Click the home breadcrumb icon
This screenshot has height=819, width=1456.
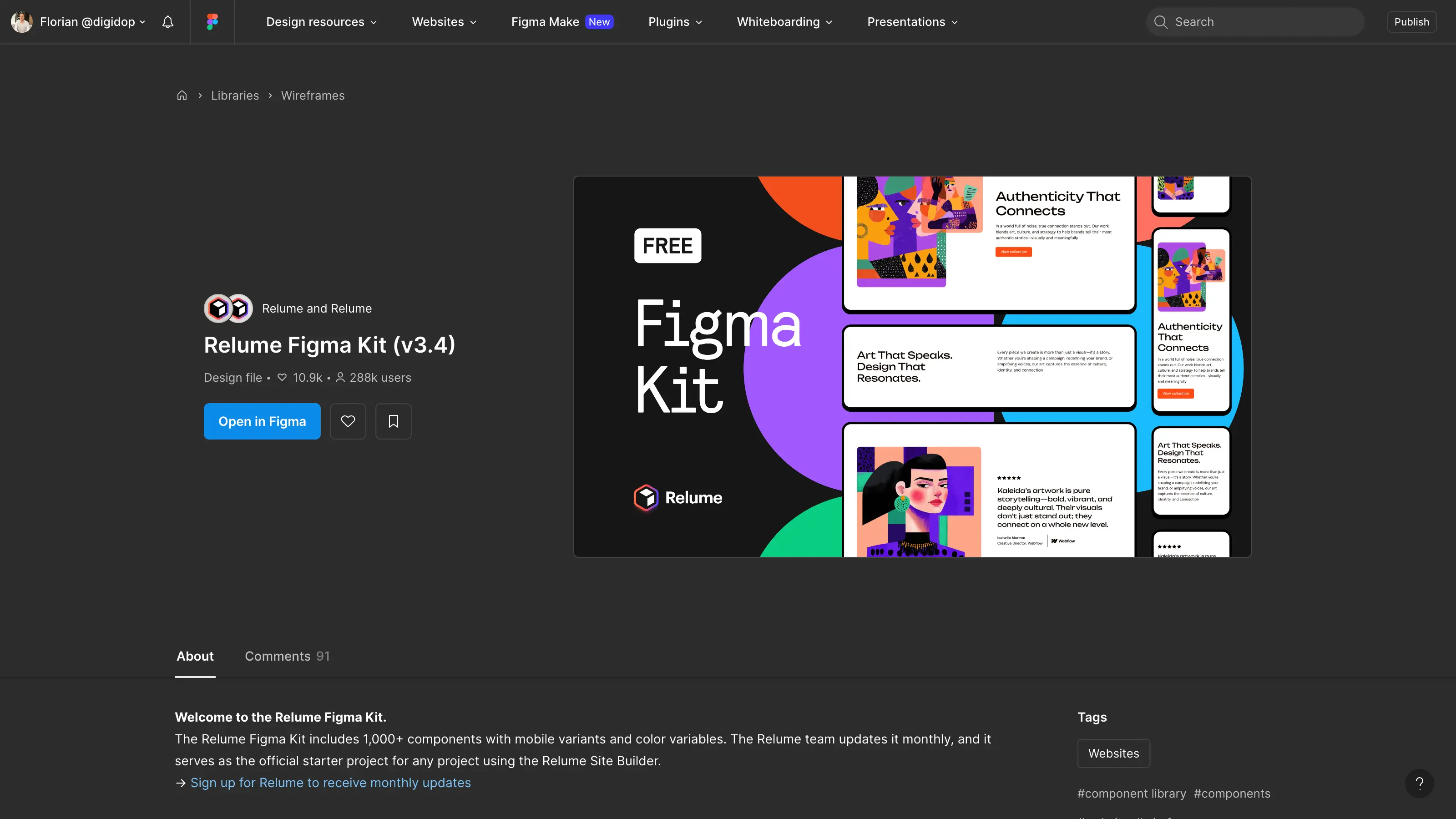(x=182, y=96)
